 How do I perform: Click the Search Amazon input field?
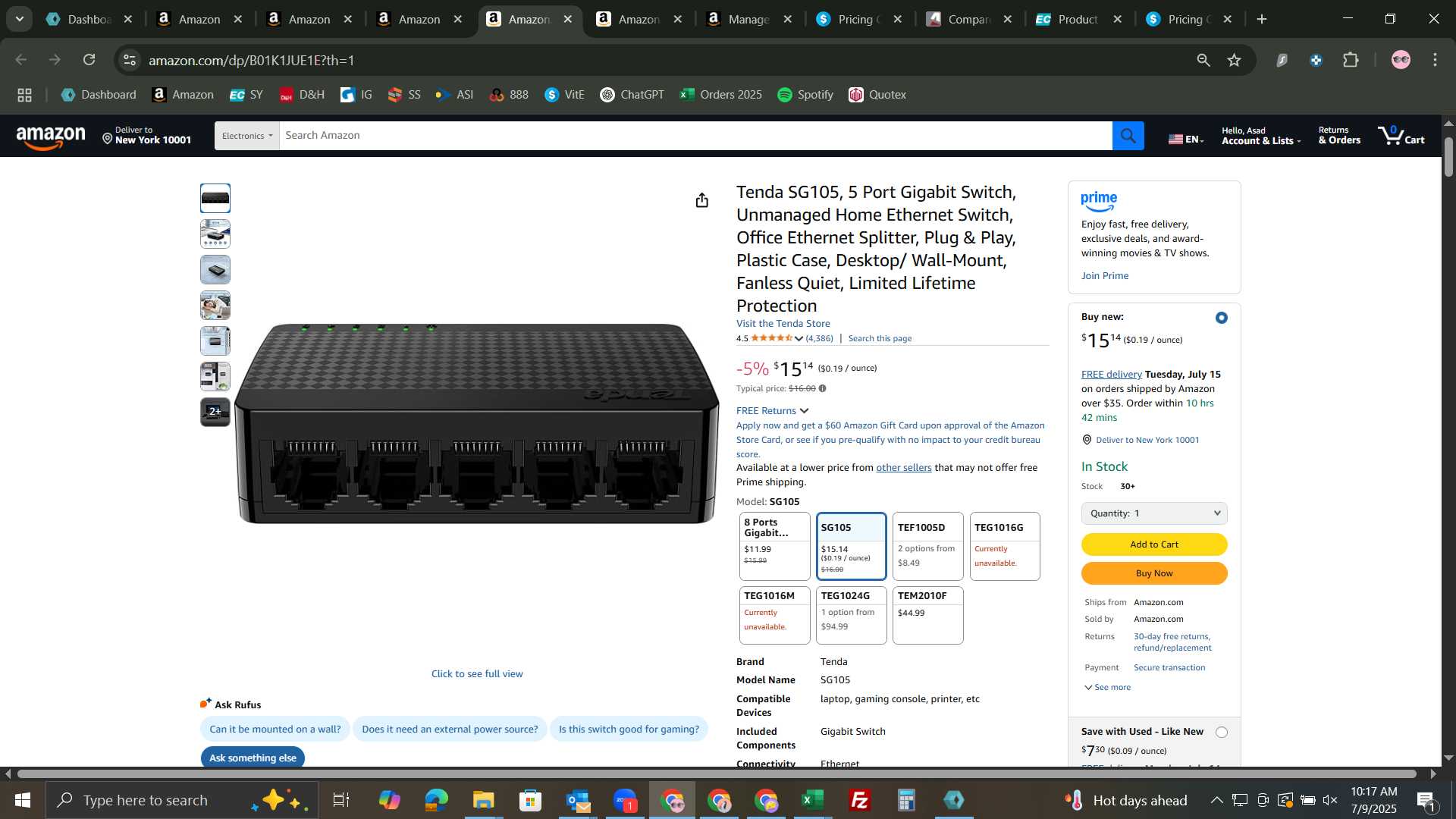tap(695, 136)
